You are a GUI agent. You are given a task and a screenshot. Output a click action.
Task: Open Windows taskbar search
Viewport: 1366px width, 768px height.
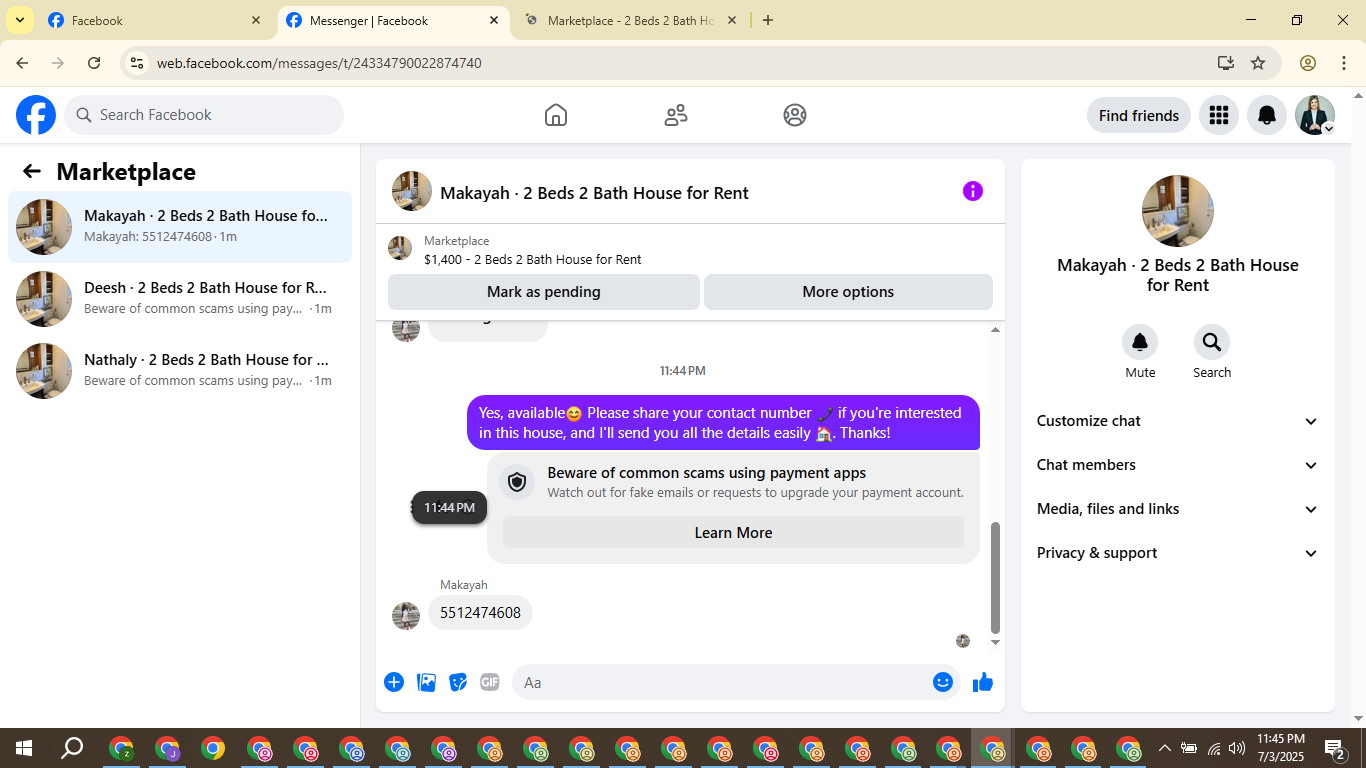point(72,748)
